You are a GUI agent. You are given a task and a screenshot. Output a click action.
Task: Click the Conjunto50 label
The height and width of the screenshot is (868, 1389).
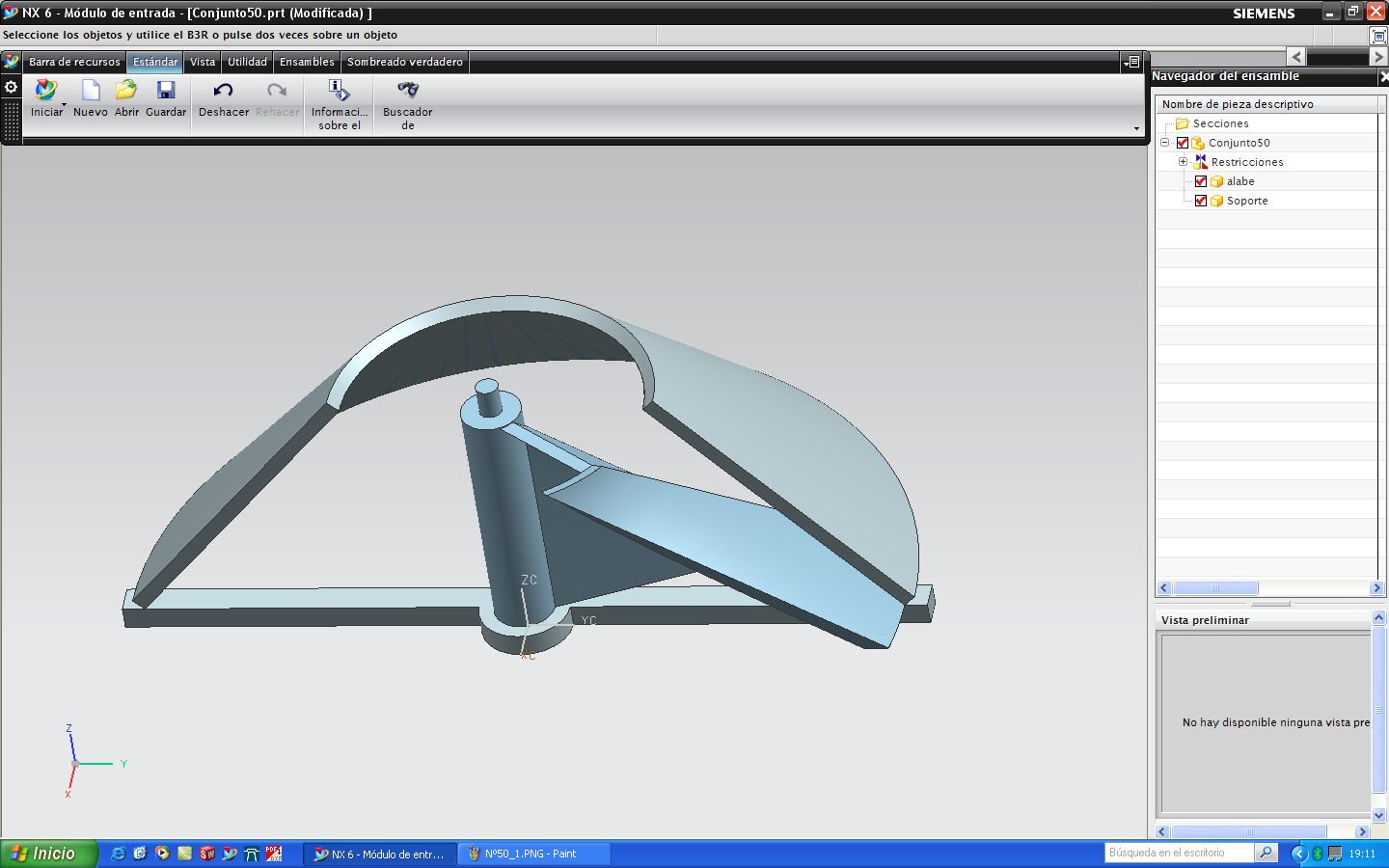point(1239,143)
